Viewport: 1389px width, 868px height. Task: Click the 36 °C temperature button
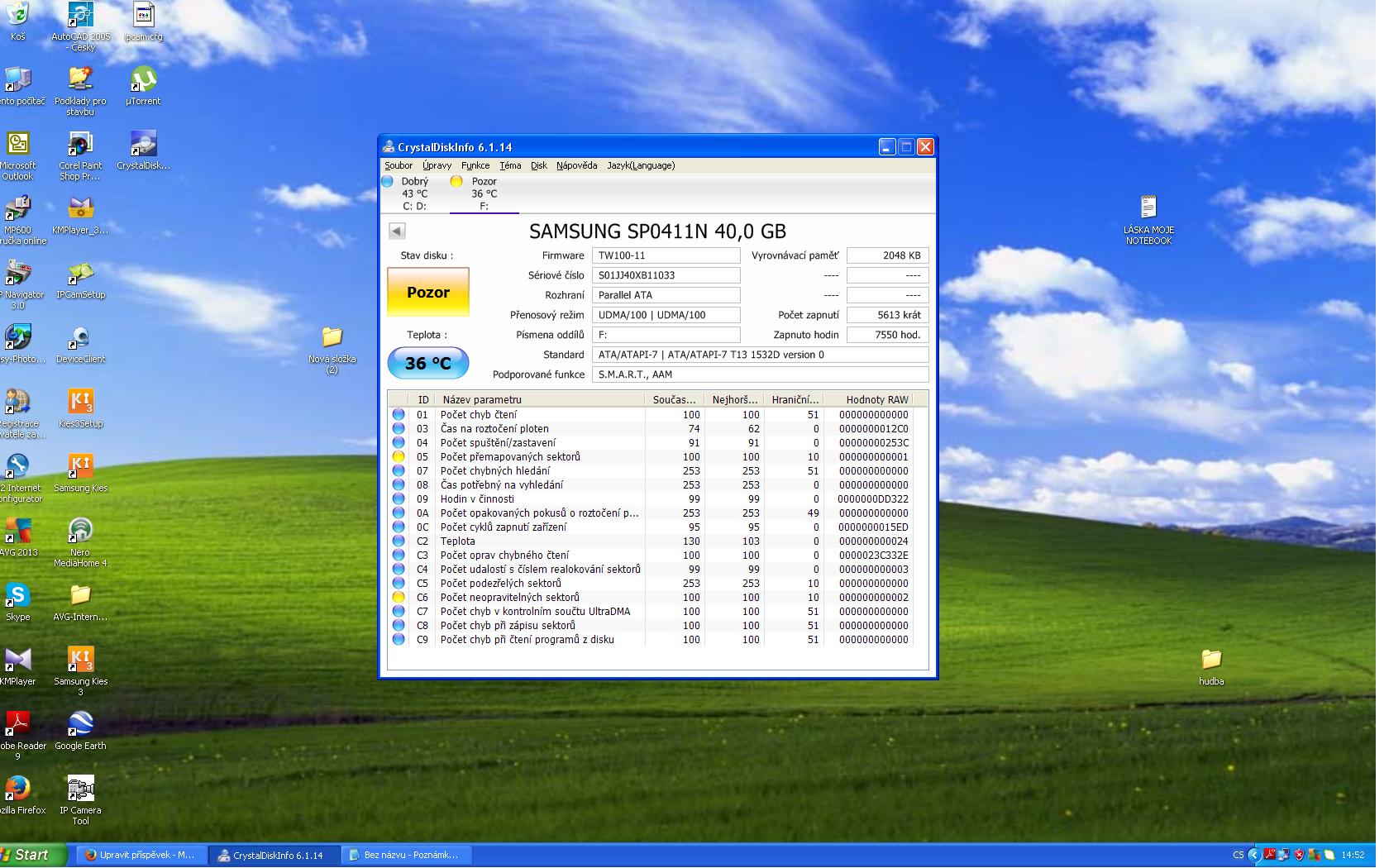(x=428, y=363)
